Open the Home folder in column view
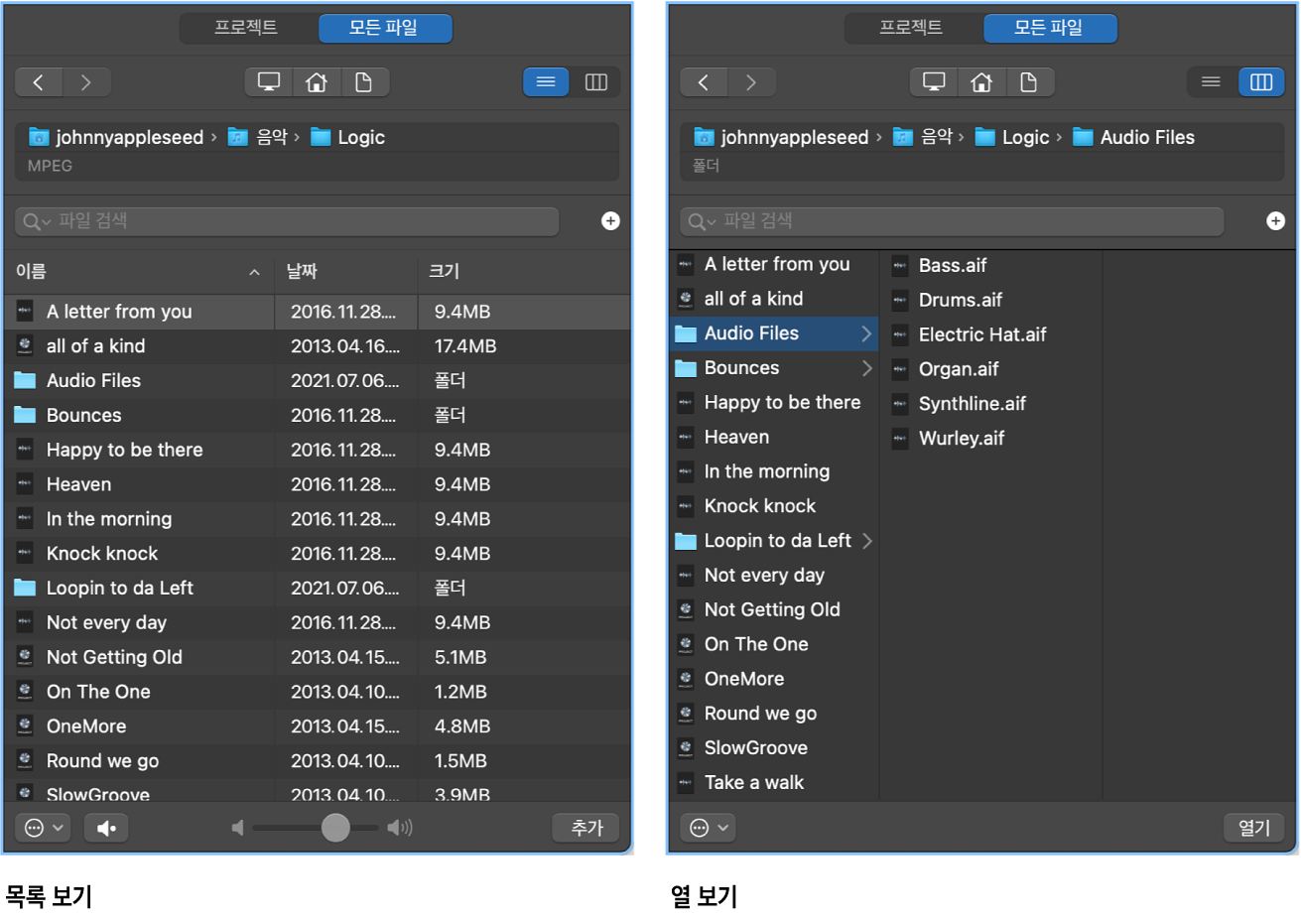 pyautogui.click(x=981, y=82)
